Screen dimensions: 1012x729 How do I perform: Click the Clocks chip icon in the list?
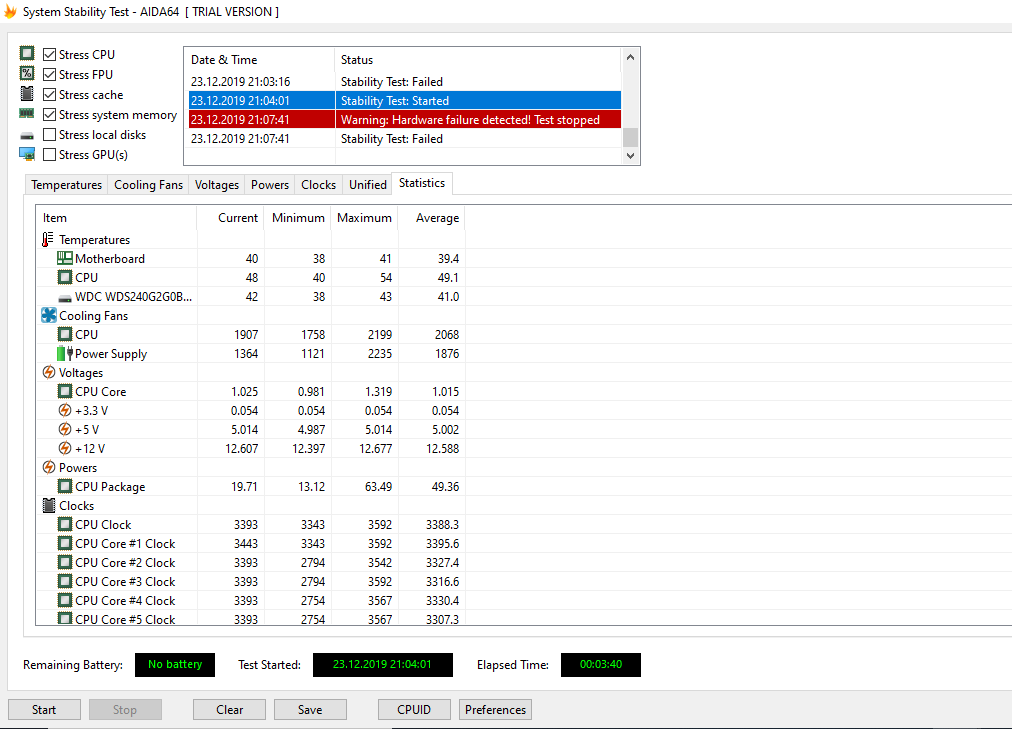point(48,506)
